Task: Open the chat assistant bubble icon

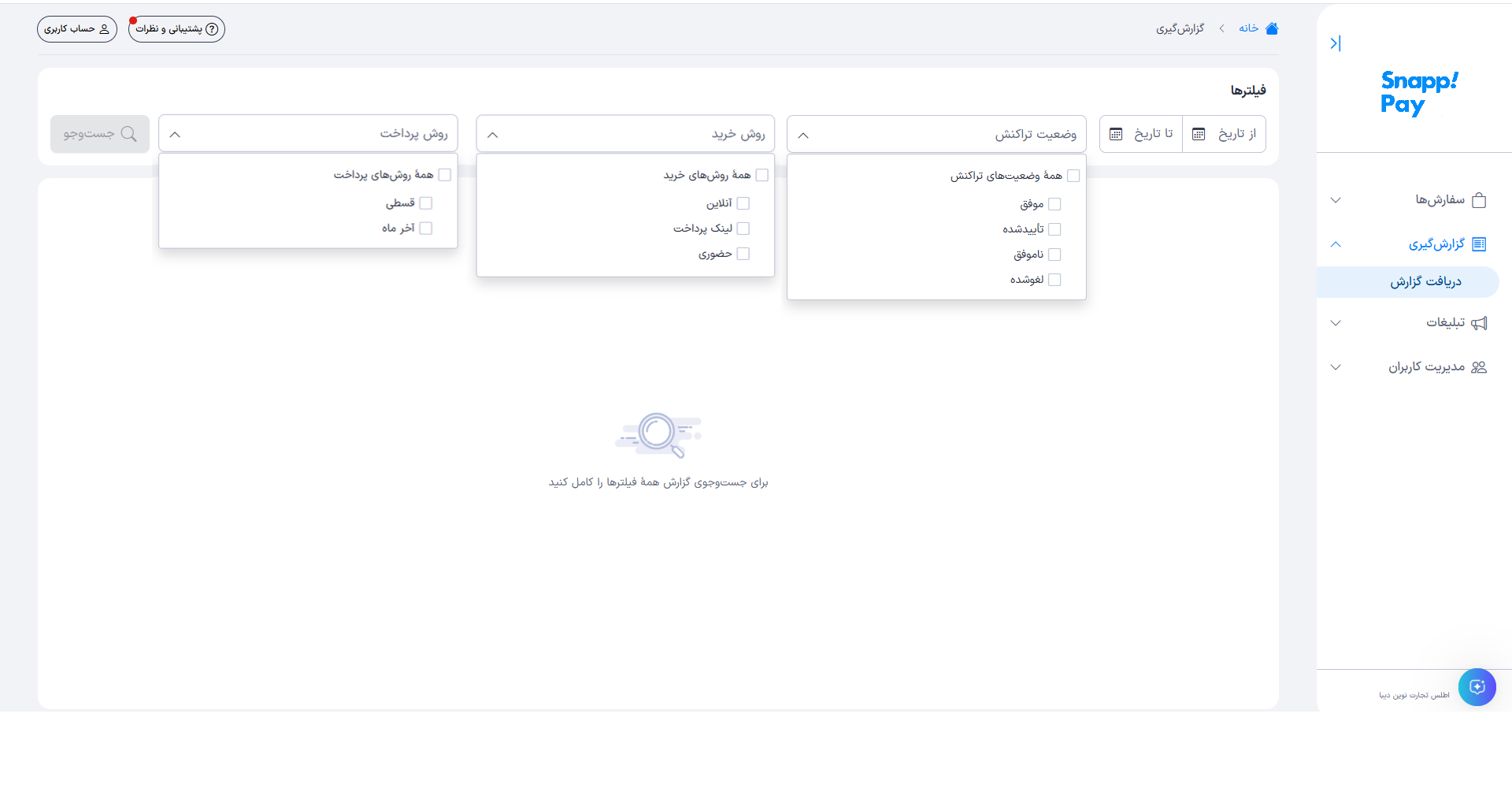Action: click(x=1477, y=687)
